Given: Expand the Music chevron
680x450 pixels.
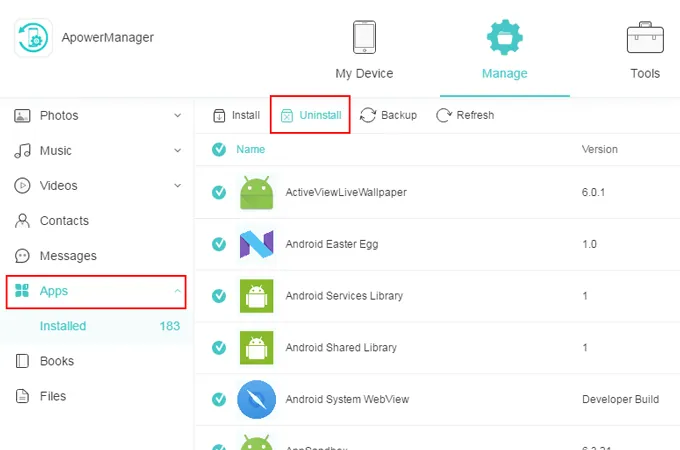Looking at the screenshot, I should tap(177, 150).
